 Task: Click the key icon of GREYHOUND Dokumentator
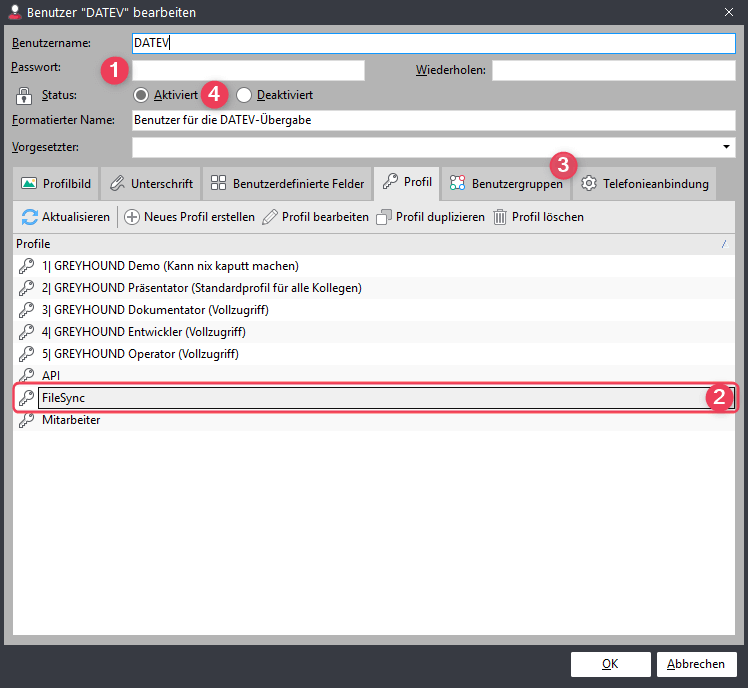(x=26, y=310)
